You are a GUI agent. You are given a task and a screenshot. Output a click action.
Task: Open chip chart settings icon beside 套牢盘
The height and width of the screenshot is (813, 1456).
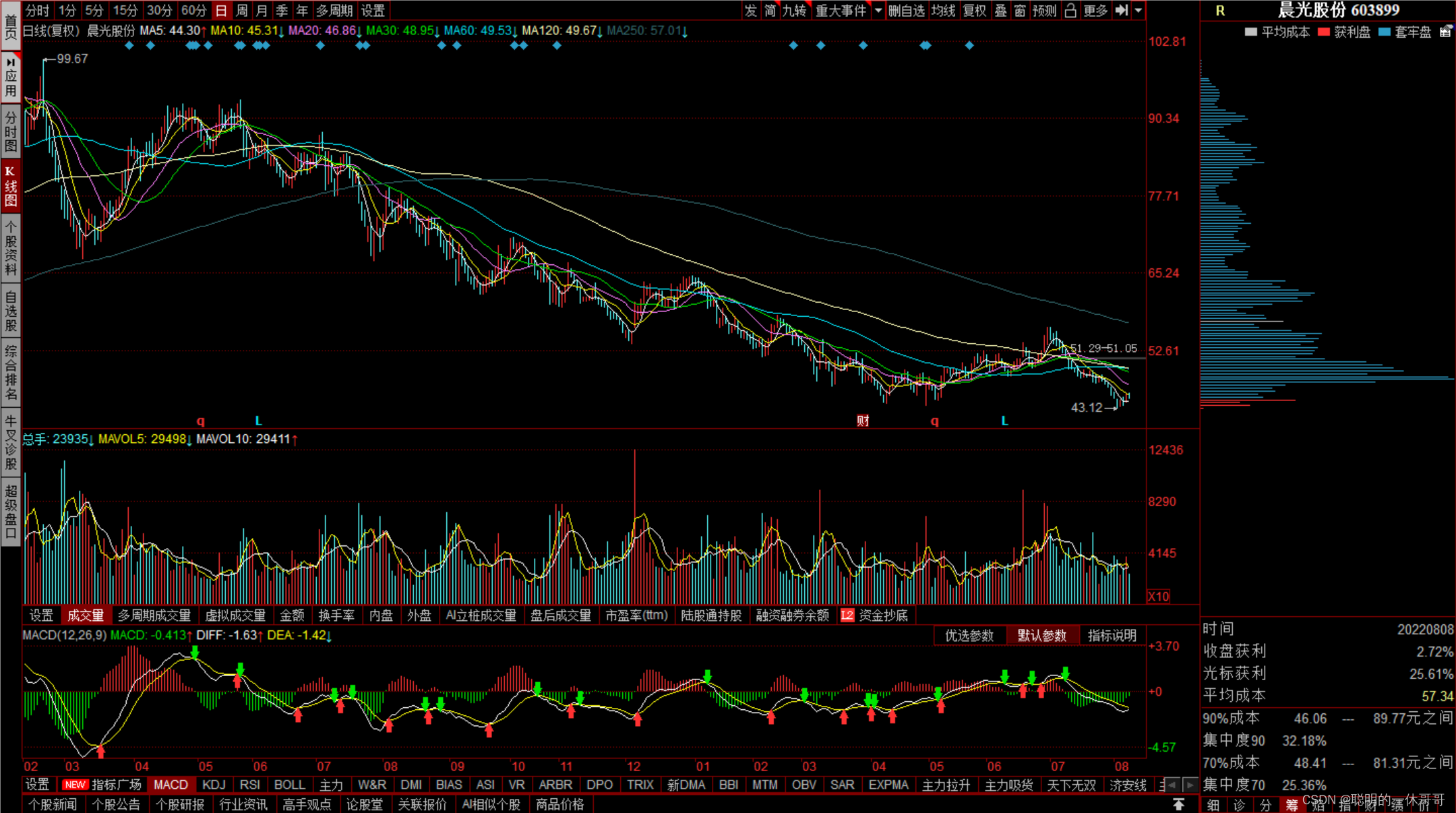[1445, 32]
